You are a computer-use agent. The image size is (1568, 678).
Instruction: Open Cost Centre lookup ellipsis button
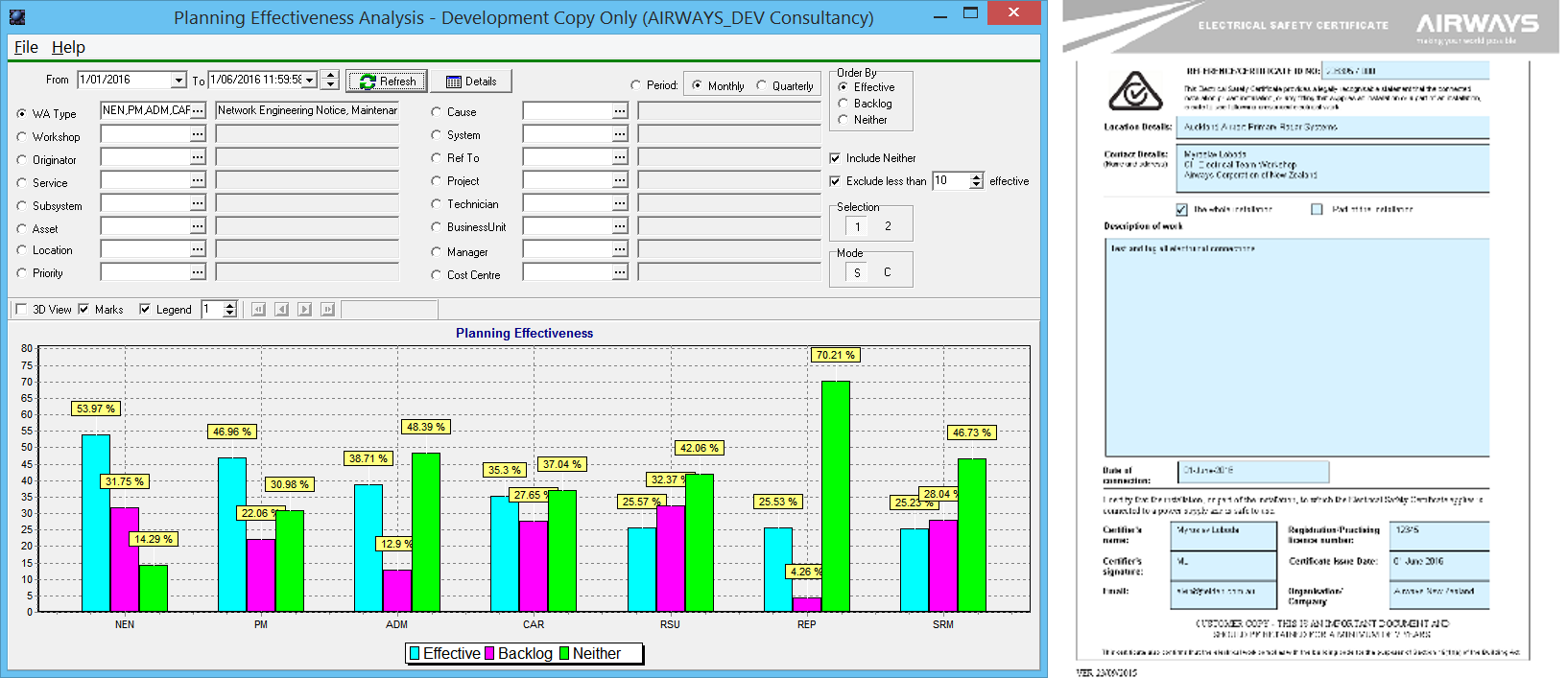tap(620, 272)
